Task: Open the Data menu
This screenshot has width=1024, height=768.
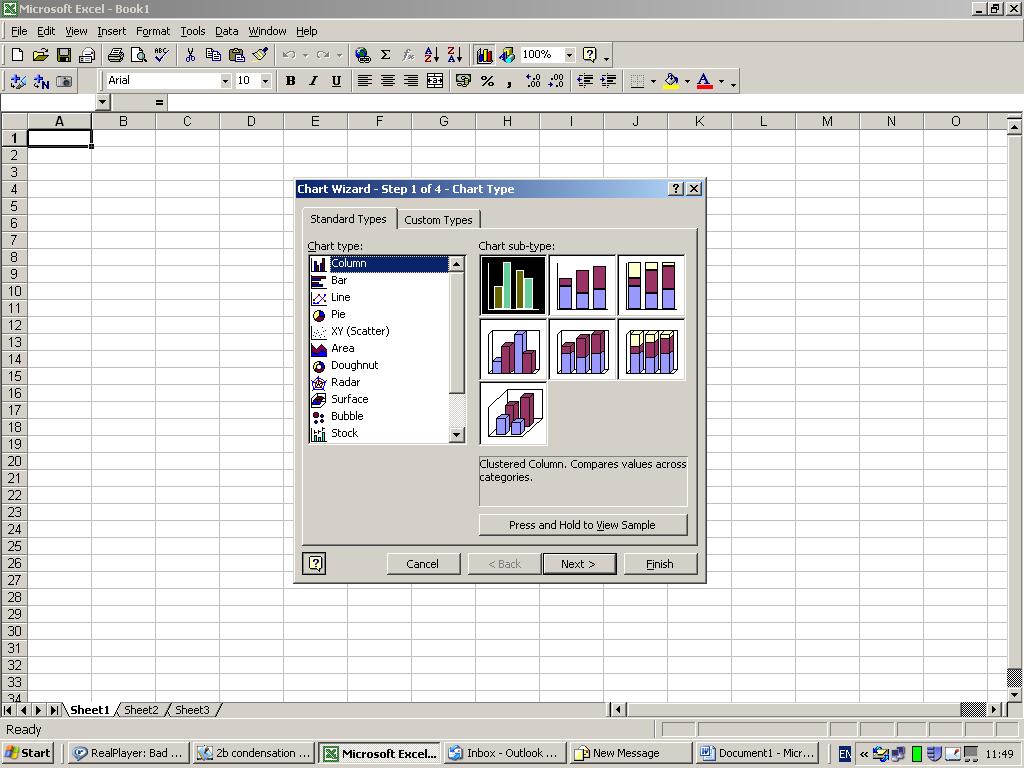Action: [x=226, y=31]
